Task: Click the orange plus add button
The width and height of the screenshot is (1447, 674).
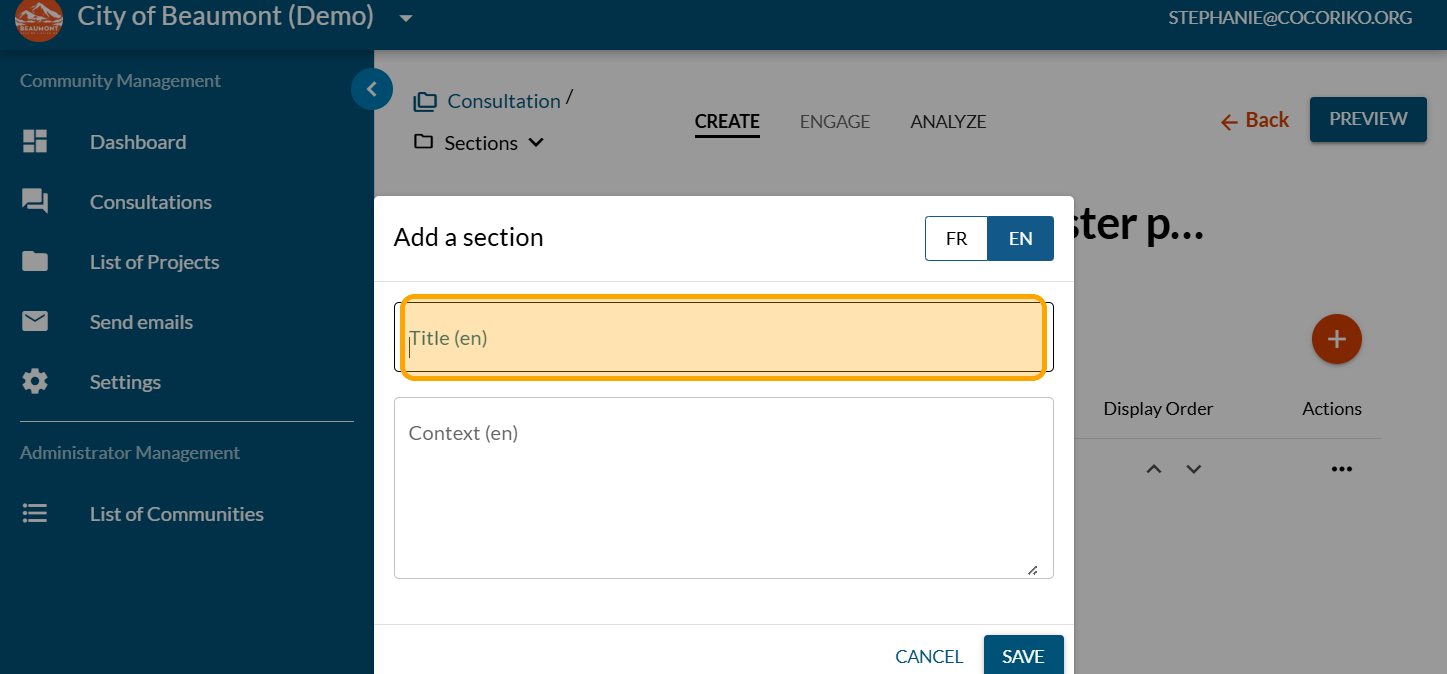Action: tap(1336, 339)
